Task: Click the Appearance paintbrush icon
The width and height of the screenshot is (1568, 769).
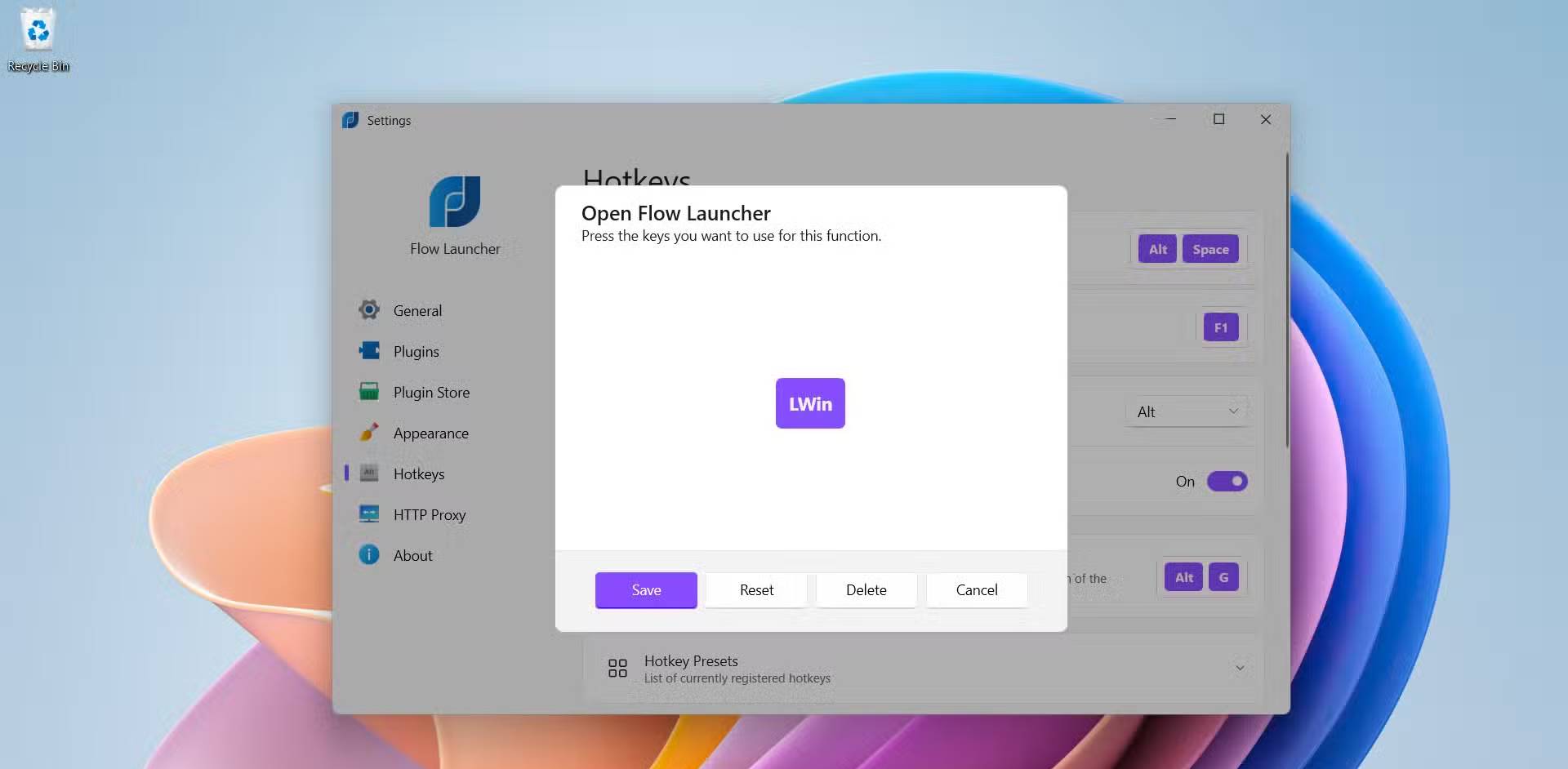Action: coord(369,433)
